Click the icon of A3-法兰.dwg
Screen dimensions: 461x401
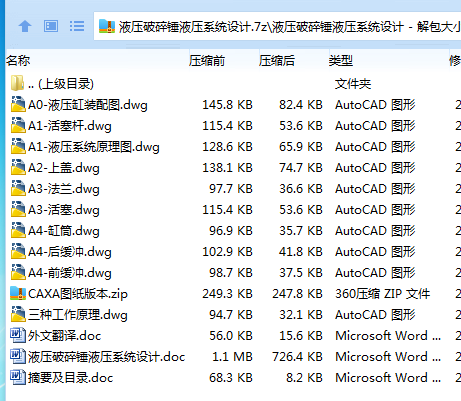[18, 188]
